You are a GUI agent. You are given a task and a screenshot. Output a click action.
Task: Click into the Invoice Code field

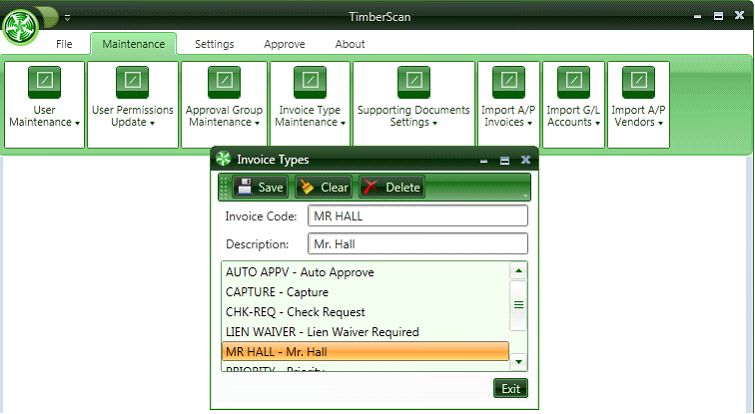[x=417, y=216]
